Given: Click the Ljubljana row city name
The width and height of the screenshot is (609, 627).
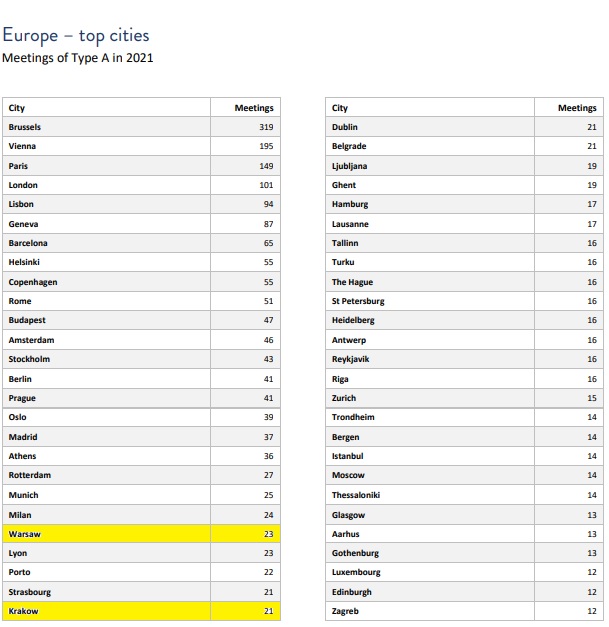Looking at the screenshot, I should click(x=350, y=166).
